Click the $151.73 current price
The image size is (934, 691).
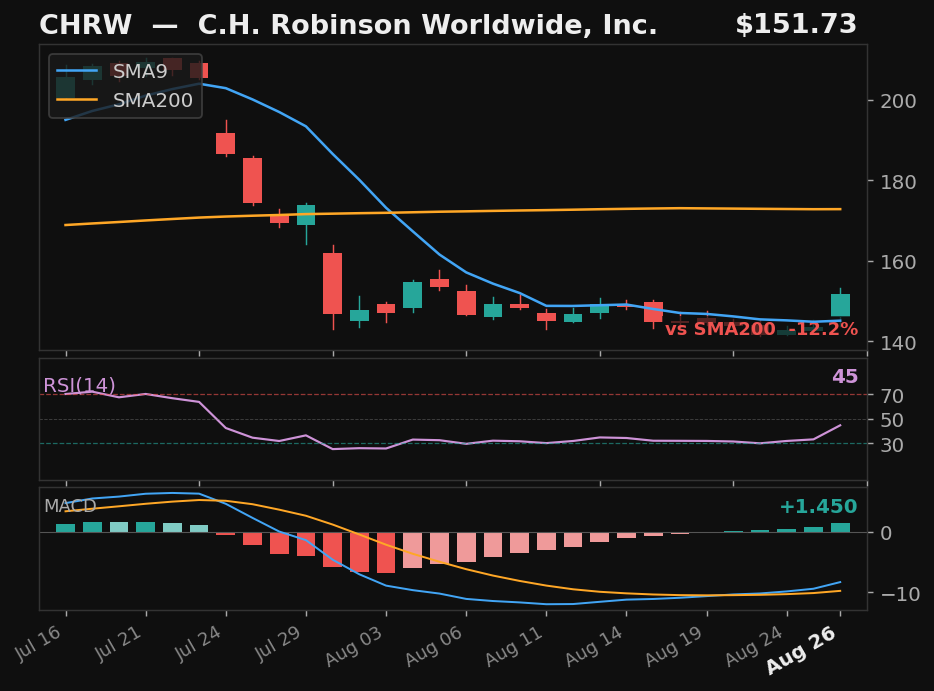point(796,24)
